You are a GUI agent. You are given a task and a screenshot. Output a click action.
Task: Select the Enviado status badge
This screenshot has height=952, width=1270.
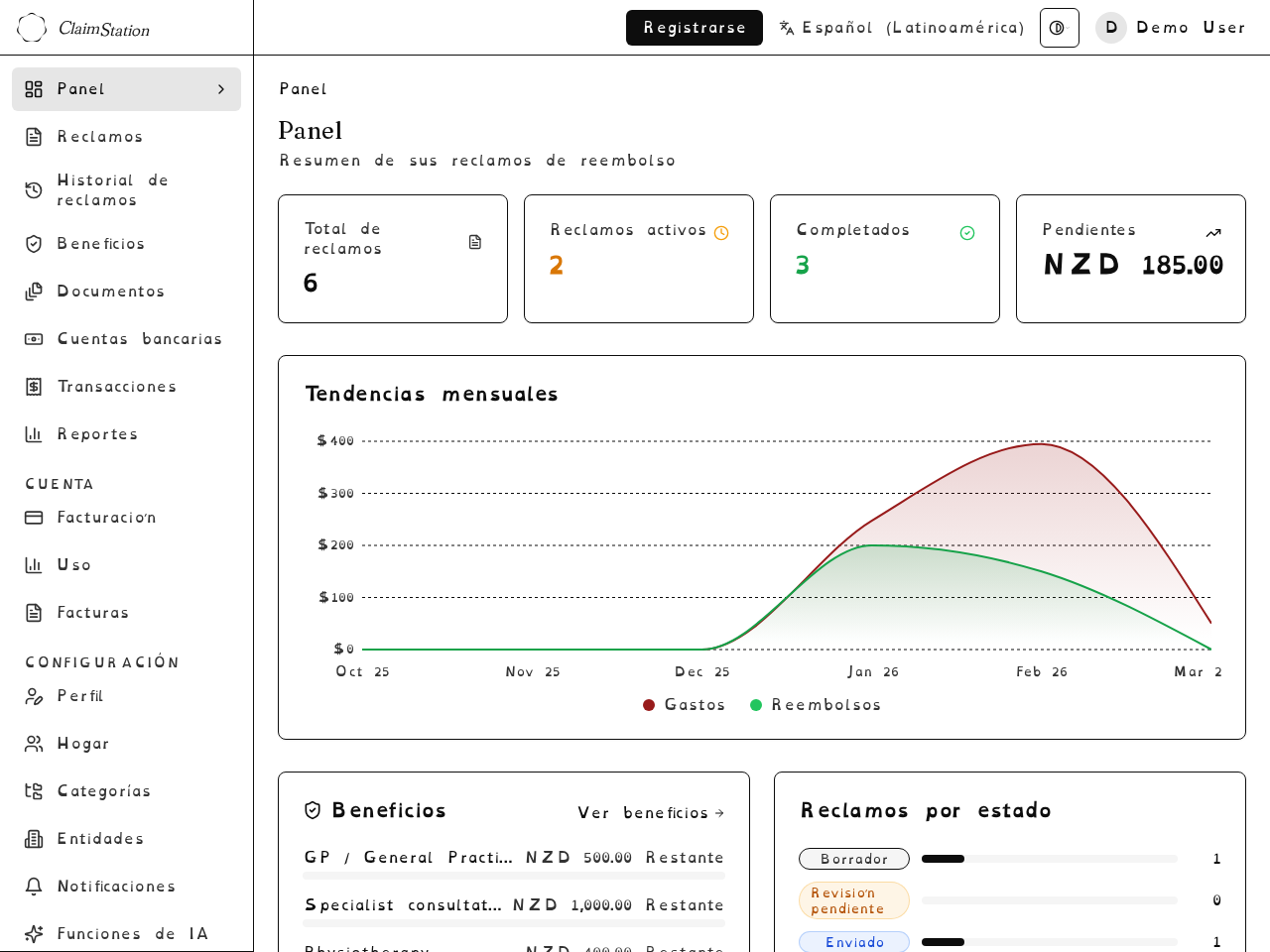click(854, 942)
